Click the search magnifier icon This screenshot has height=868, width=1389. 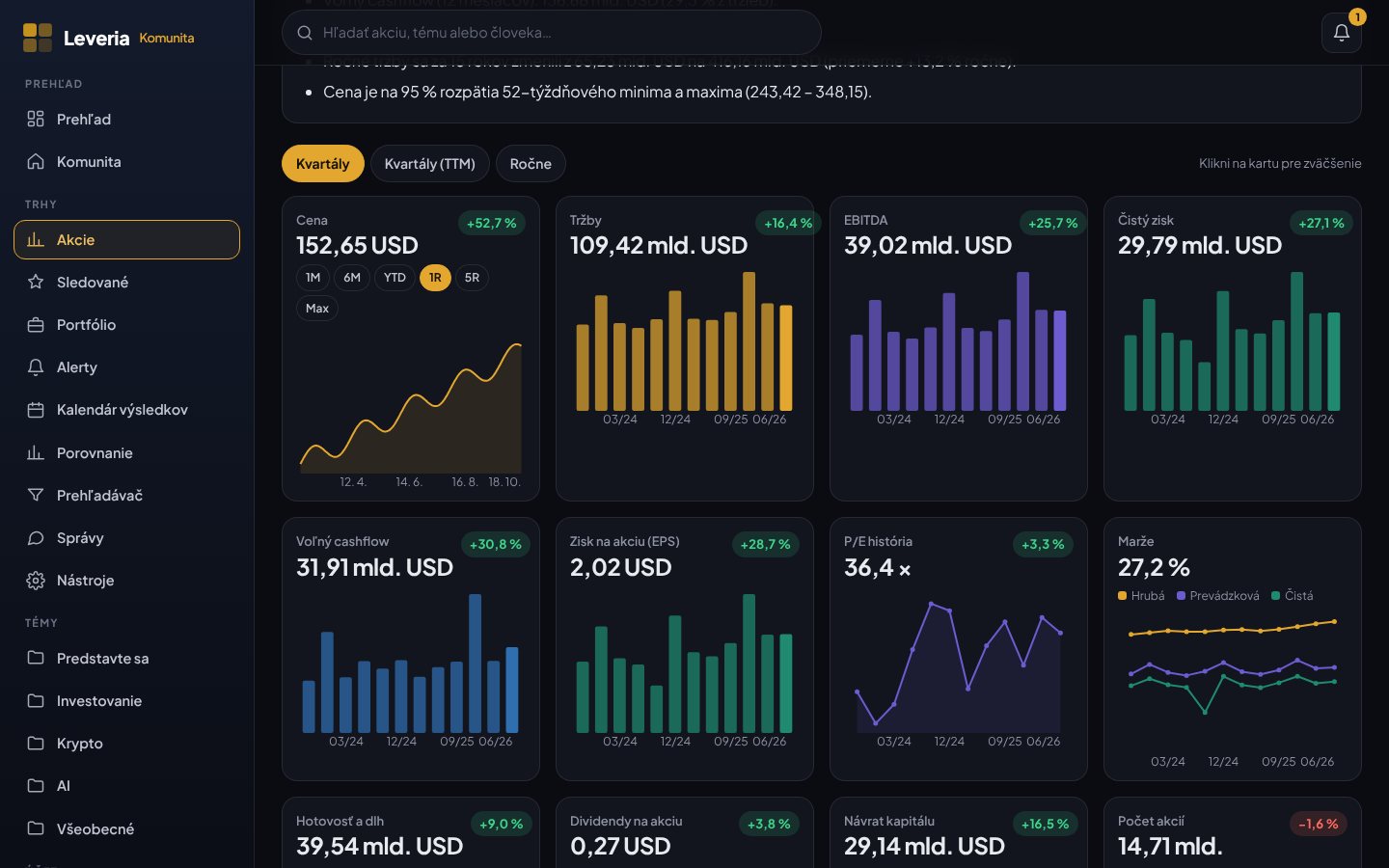click(305, 33)
